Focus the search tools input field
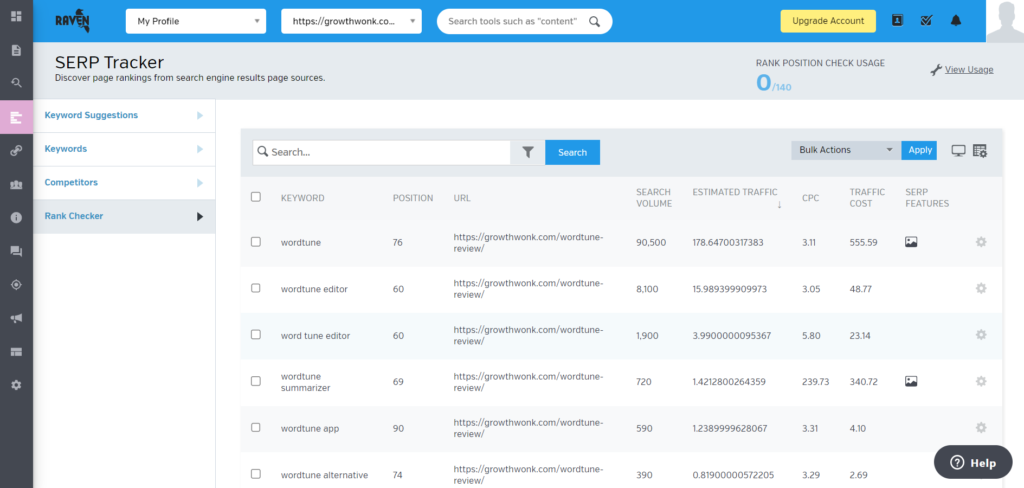This screenshot has width=1024, height=488. [524, 21]
